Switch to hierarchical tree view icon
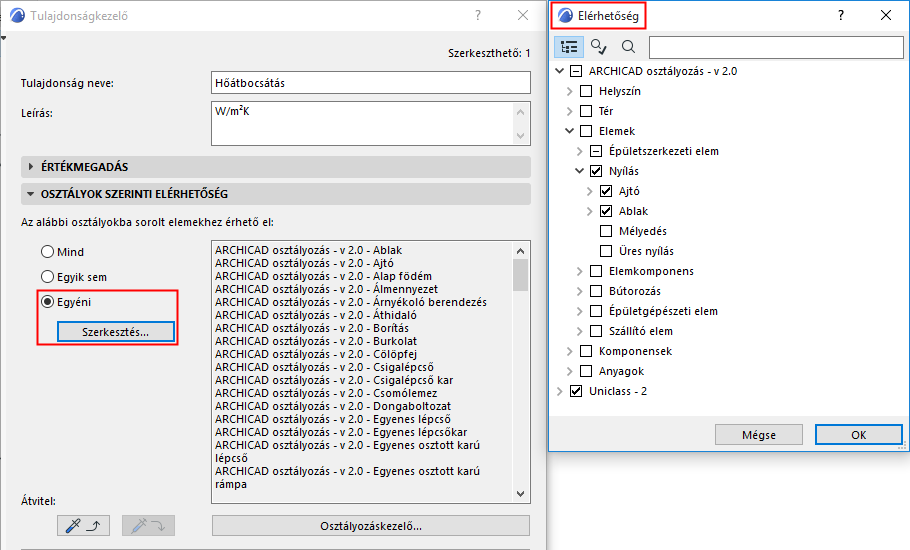This screenshot has height=550, width=910. [570, 46]
